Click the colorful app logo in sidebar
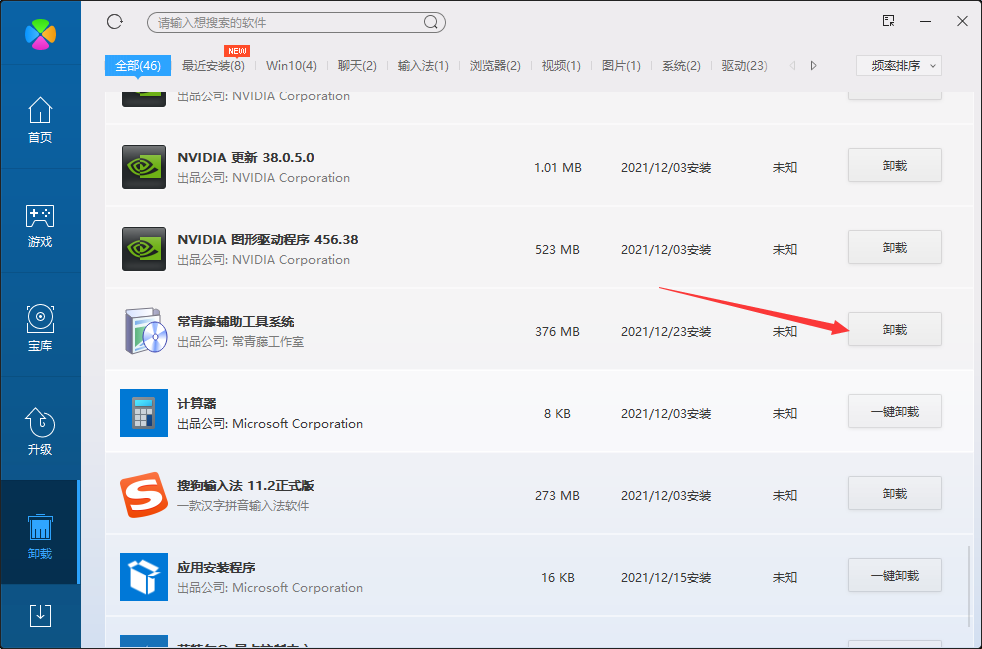Viewport: 982px width, 649px height. 40,33
